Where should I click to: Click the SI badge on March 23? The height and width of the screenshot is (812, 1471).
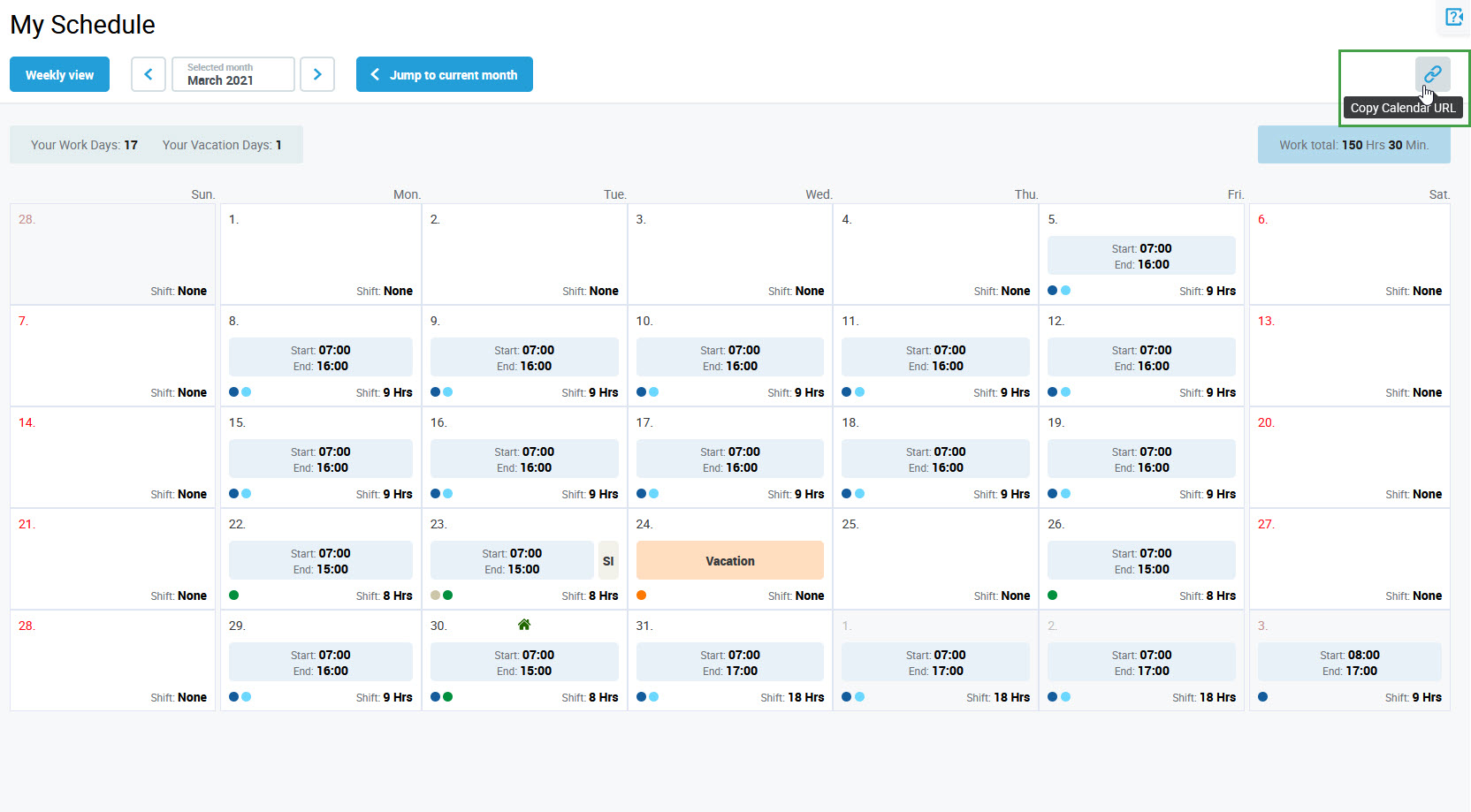[x=608, y=561]
